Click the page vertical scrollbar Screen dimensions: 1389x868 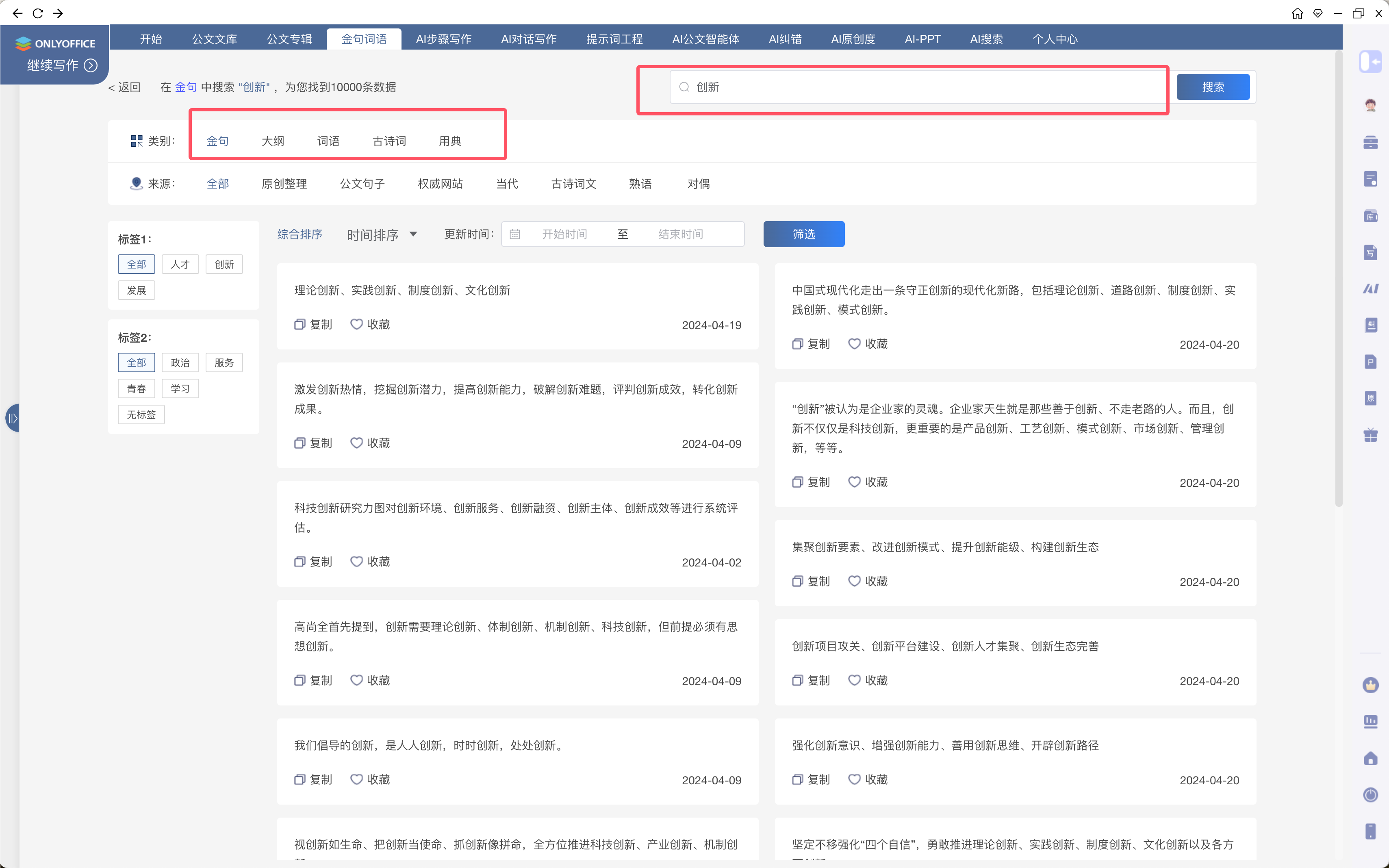(x=1339, y=279)
